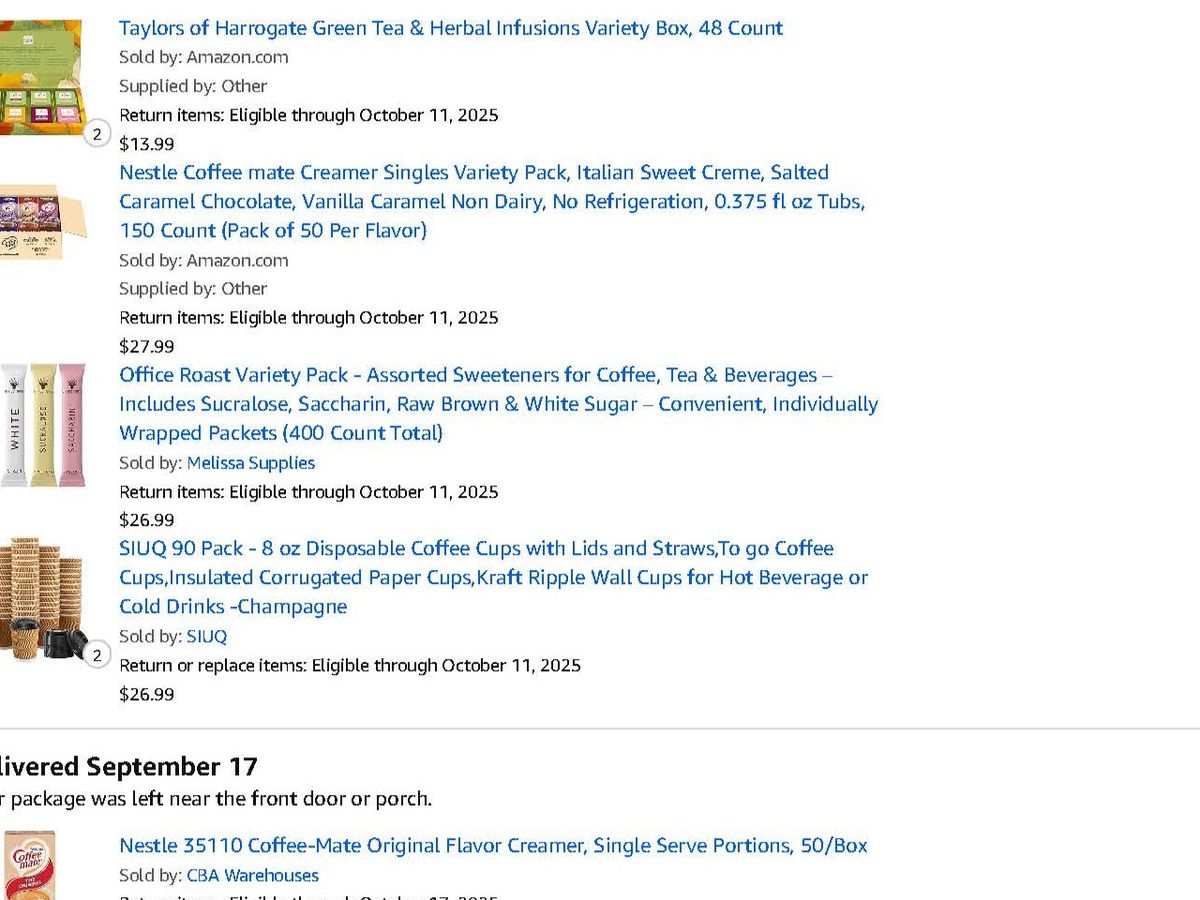1200x900 pixels.
Task: Click quantity badge on tea box image
Action: tap(97, 134)
